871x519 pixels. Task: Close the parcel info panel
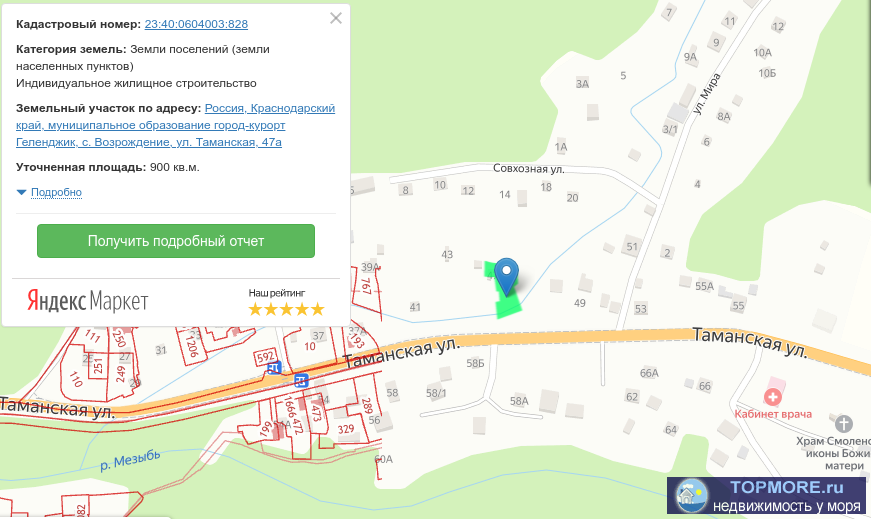tap(335, 18)
